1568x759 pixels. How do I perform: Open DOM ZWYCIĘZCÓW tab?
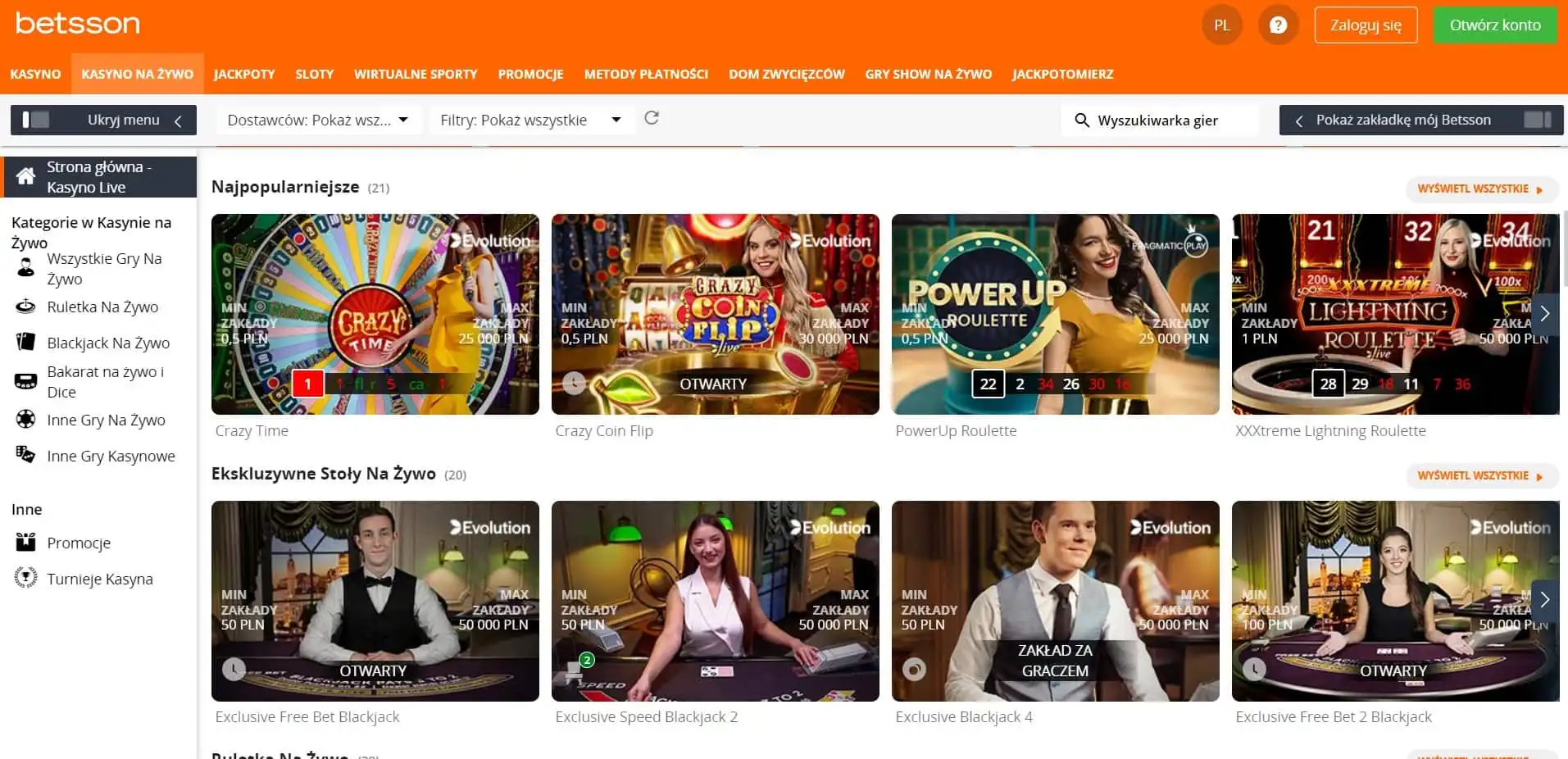coord(787,74)
